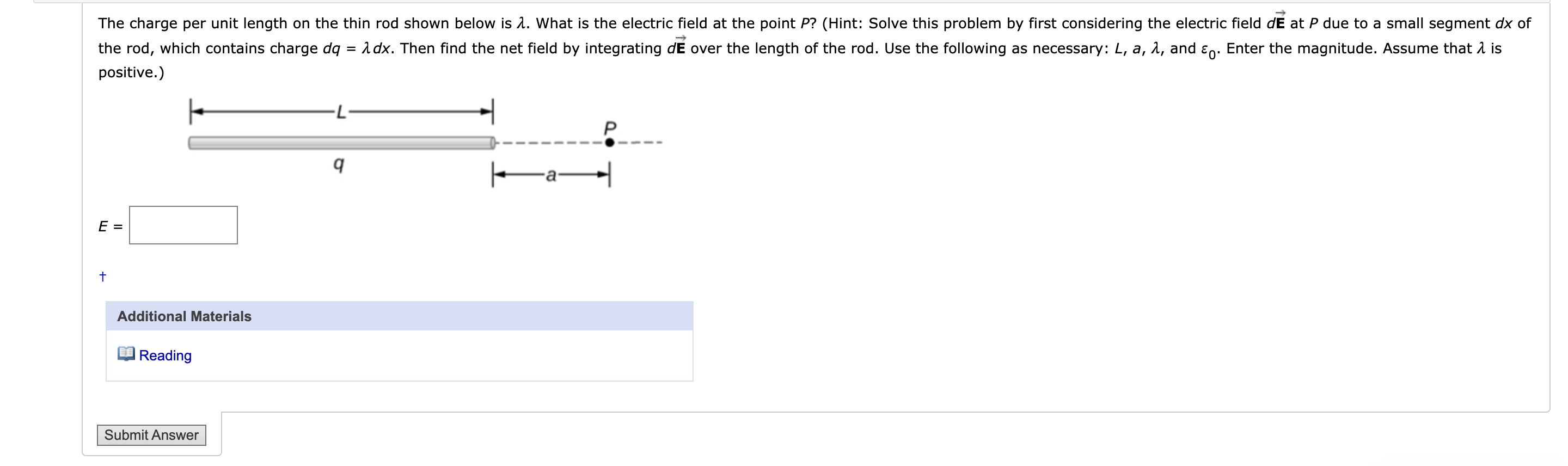Click the E = label next to the answer field

pyautogui.click(x=109, y=226)
